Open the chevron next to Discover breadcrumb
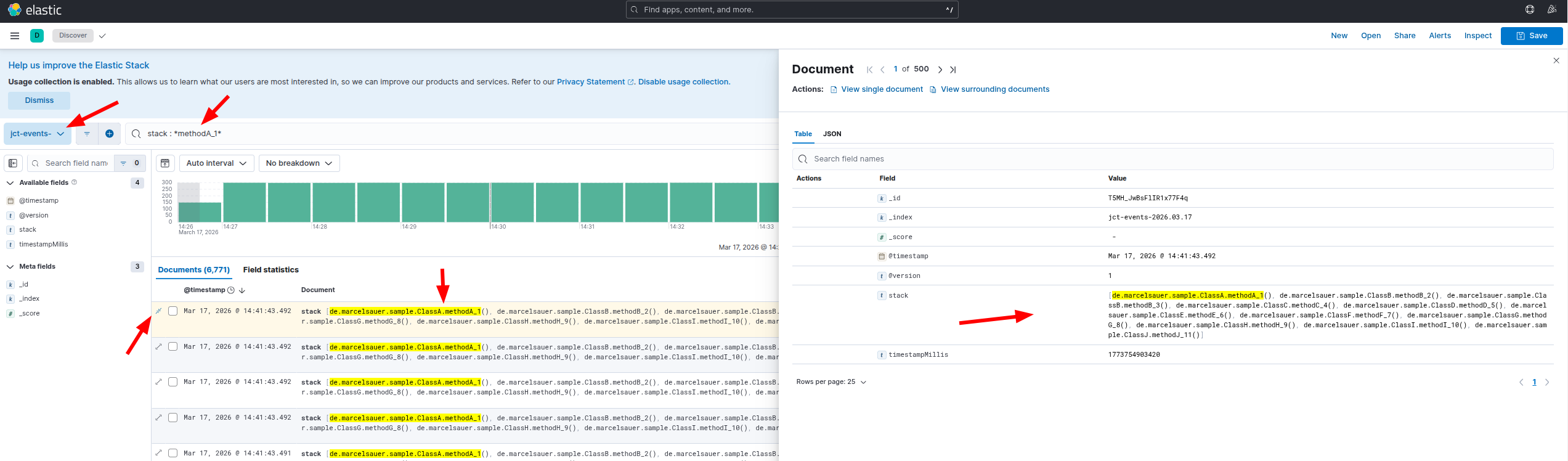 point(102,36)
